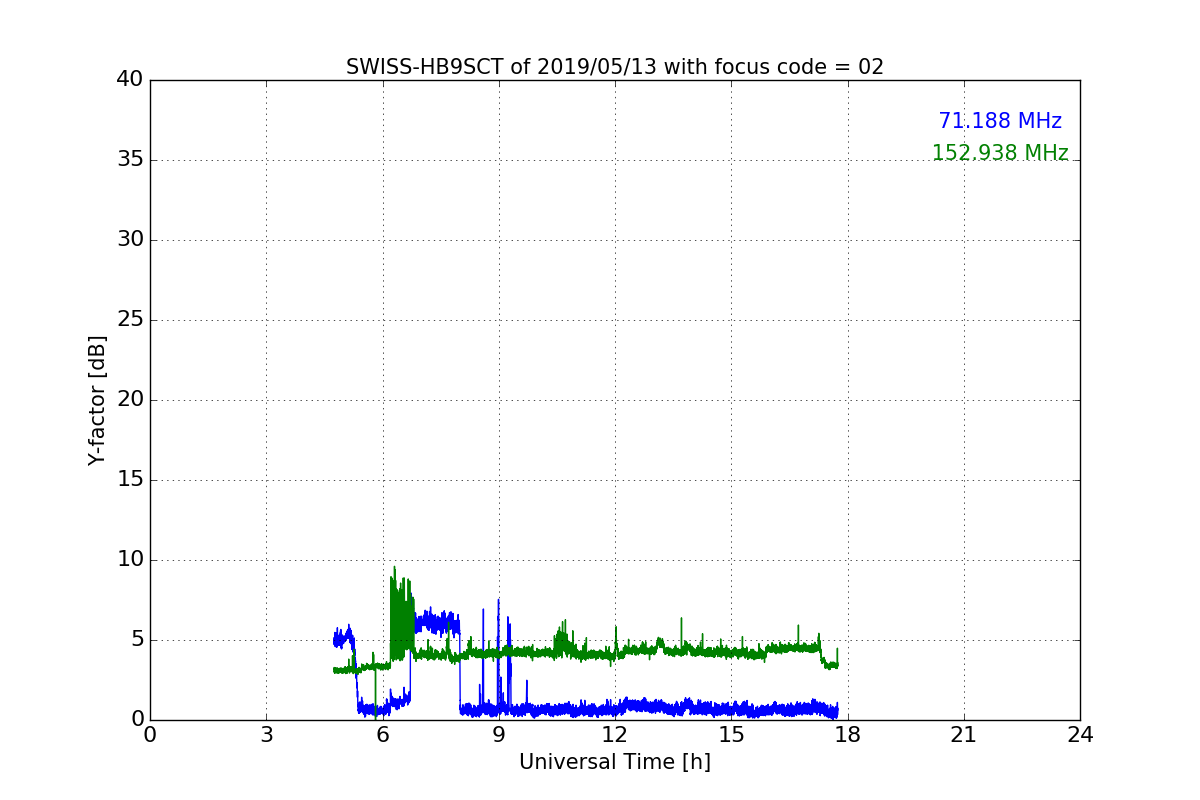Screen dimensions: 1200x800
Task: Click the x-axis tick label 24
Action: coord(1080,735)
